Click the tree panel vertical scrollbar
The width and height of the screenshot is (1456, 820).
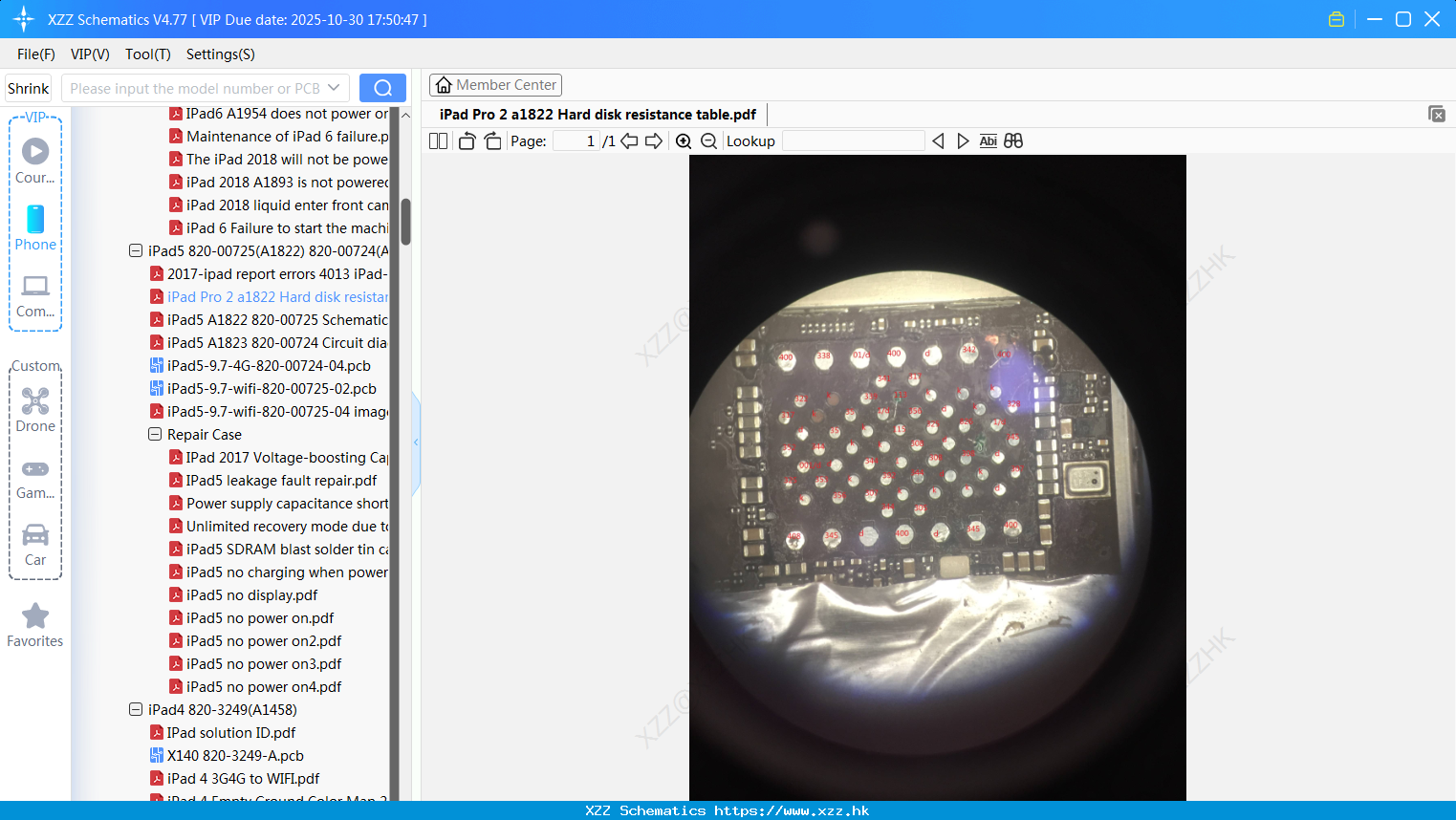405,222
